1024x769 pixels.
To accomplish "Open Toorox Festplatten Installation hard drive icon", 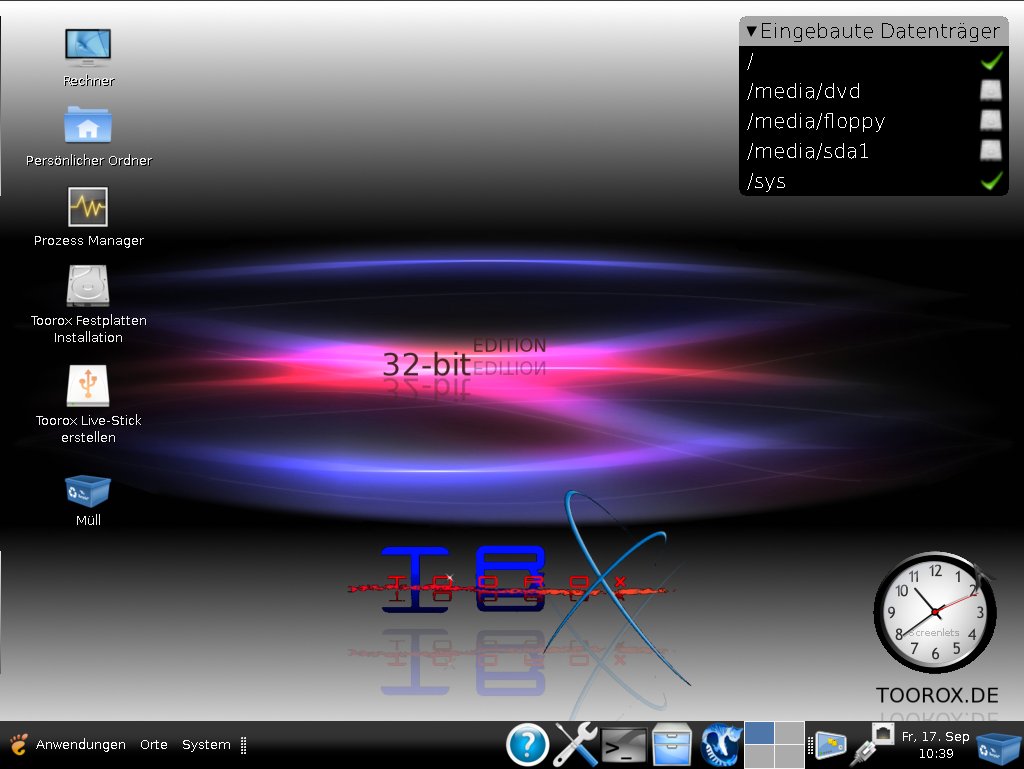I will (88, 286).
